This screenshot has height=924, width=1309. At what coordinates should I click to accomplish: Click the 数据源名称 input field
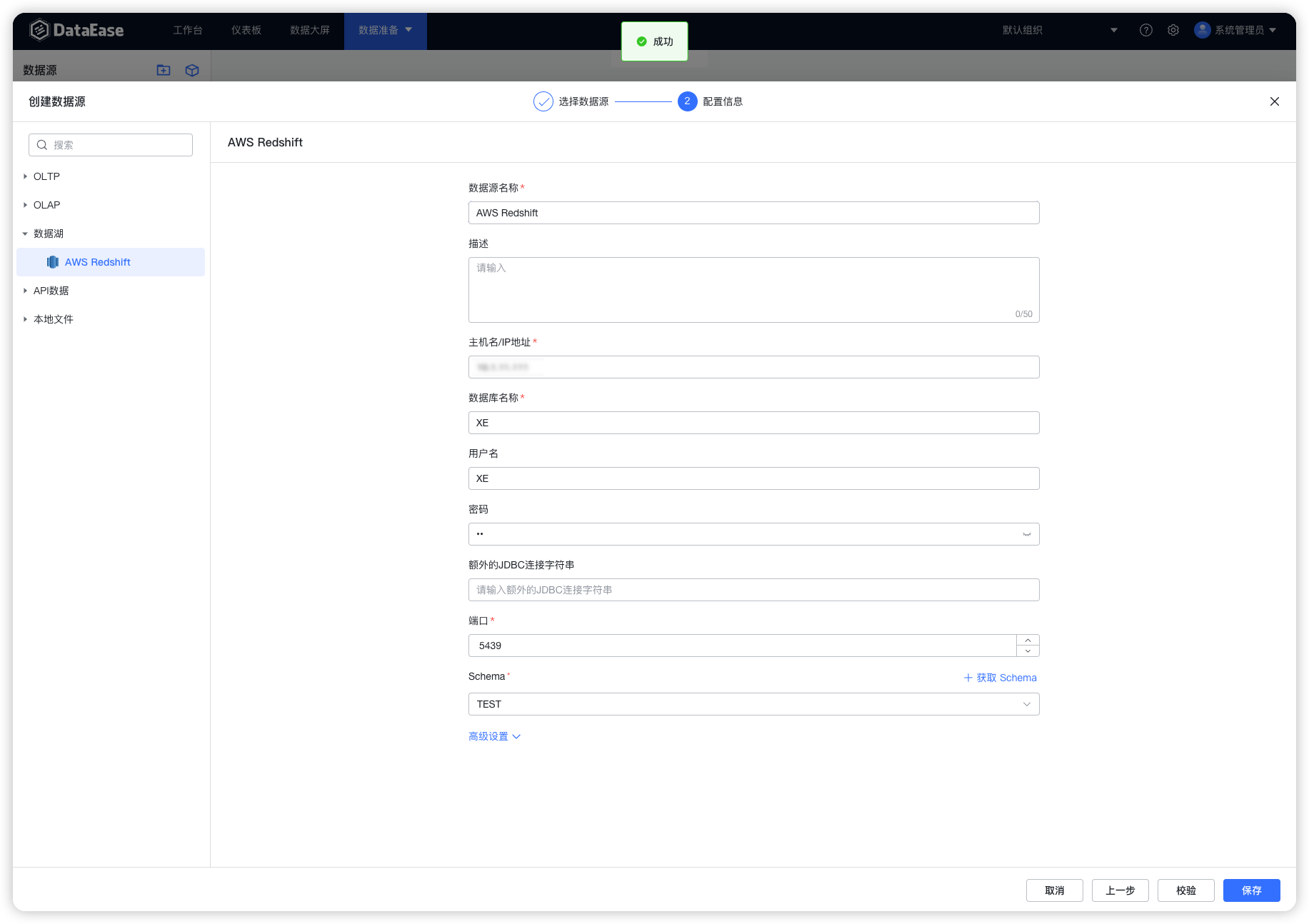point(753,213)
